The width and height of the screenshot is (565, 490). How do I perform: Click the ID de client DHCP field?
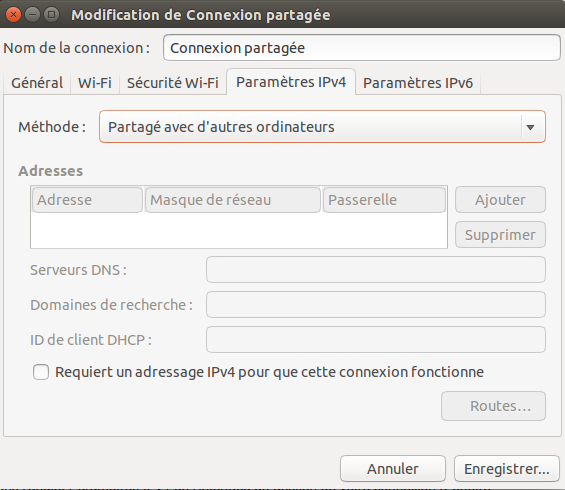pos(376,339)
